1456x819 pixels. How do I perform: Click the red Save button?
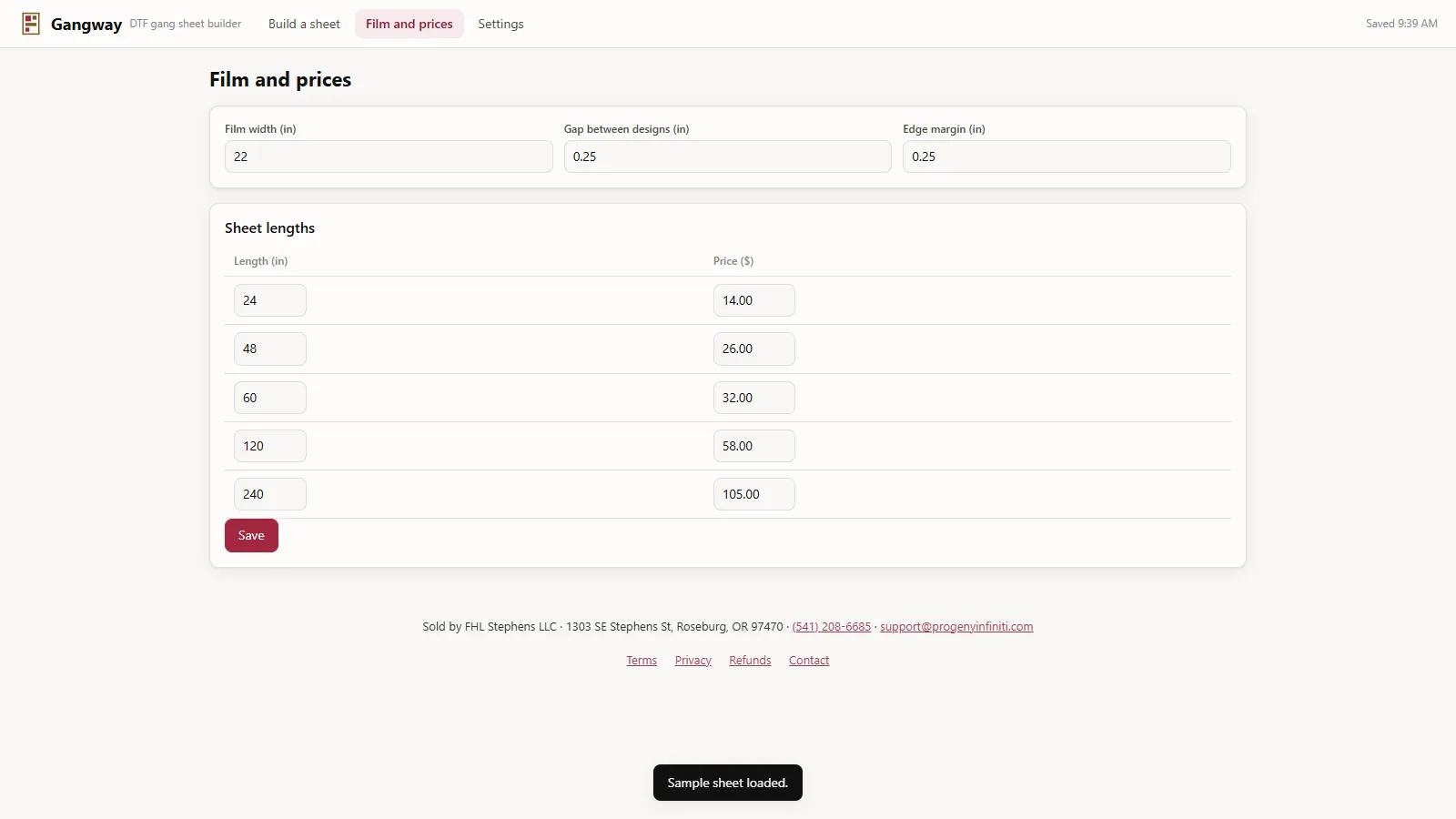click(251, 535)
